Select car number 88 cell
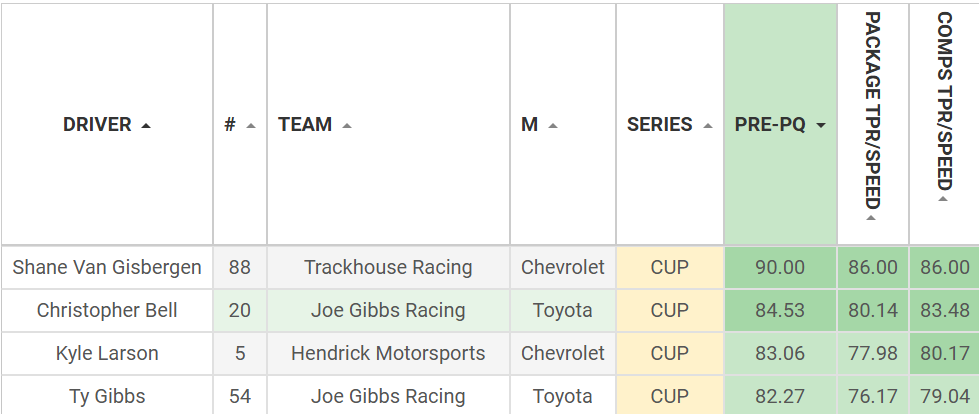Image resolution: width=979 pixels, height=414 pixels. [x=240, y=267]
